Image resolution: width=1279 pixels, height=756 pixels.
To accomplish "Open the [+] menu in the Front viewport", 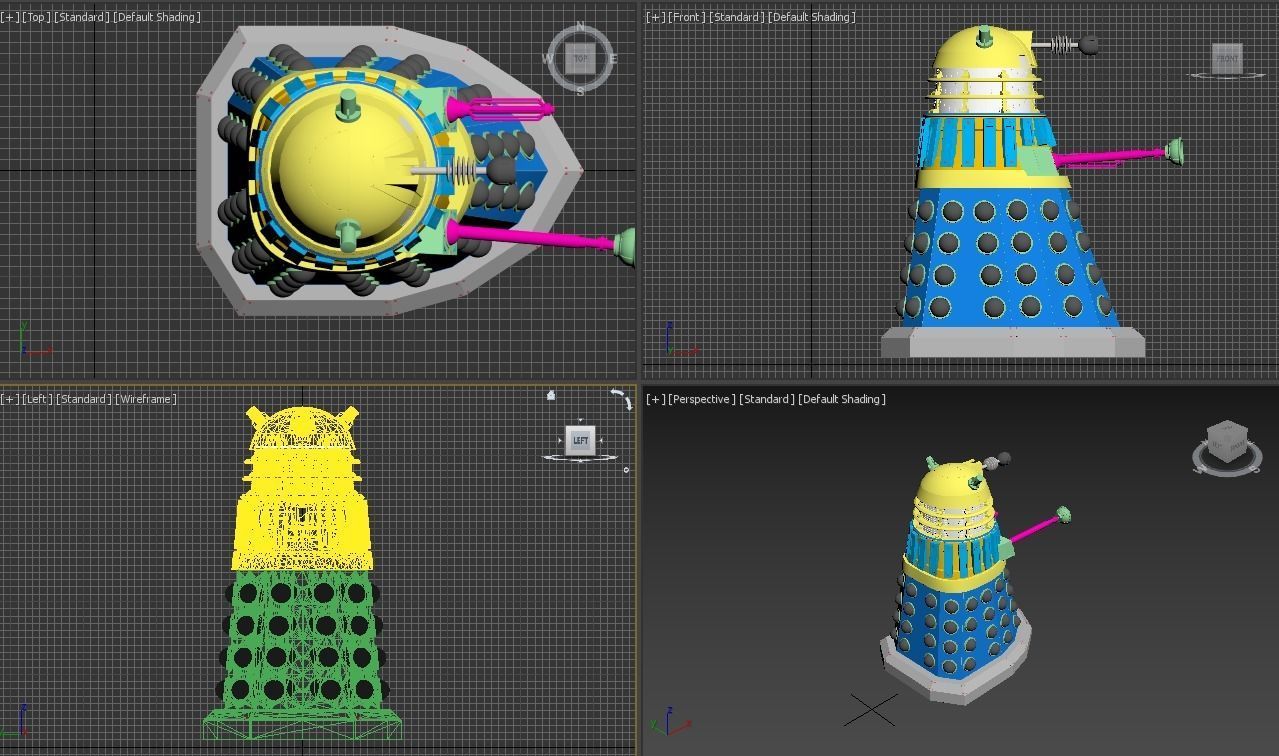I will click(x=656, y=17).
